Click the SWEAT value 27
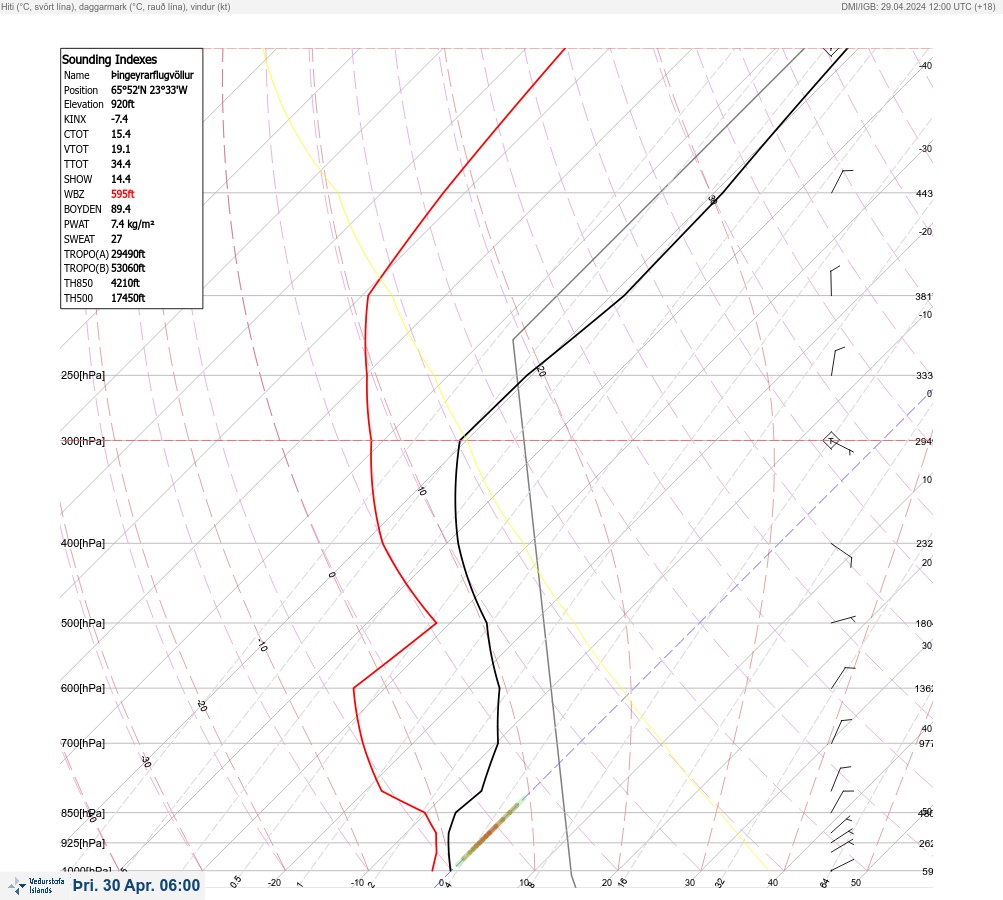The height and width of the screenshot is (900, 1003). tap(116, 239)
